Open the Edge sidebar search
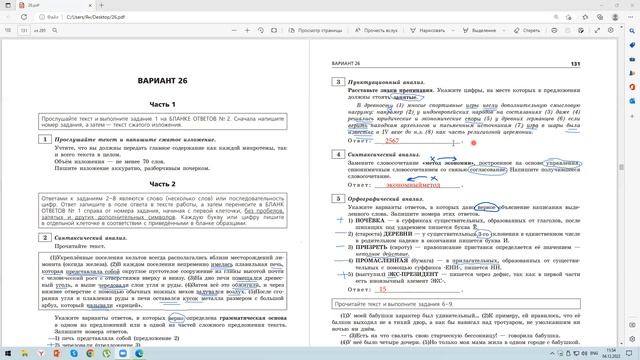 pos(632,31)
